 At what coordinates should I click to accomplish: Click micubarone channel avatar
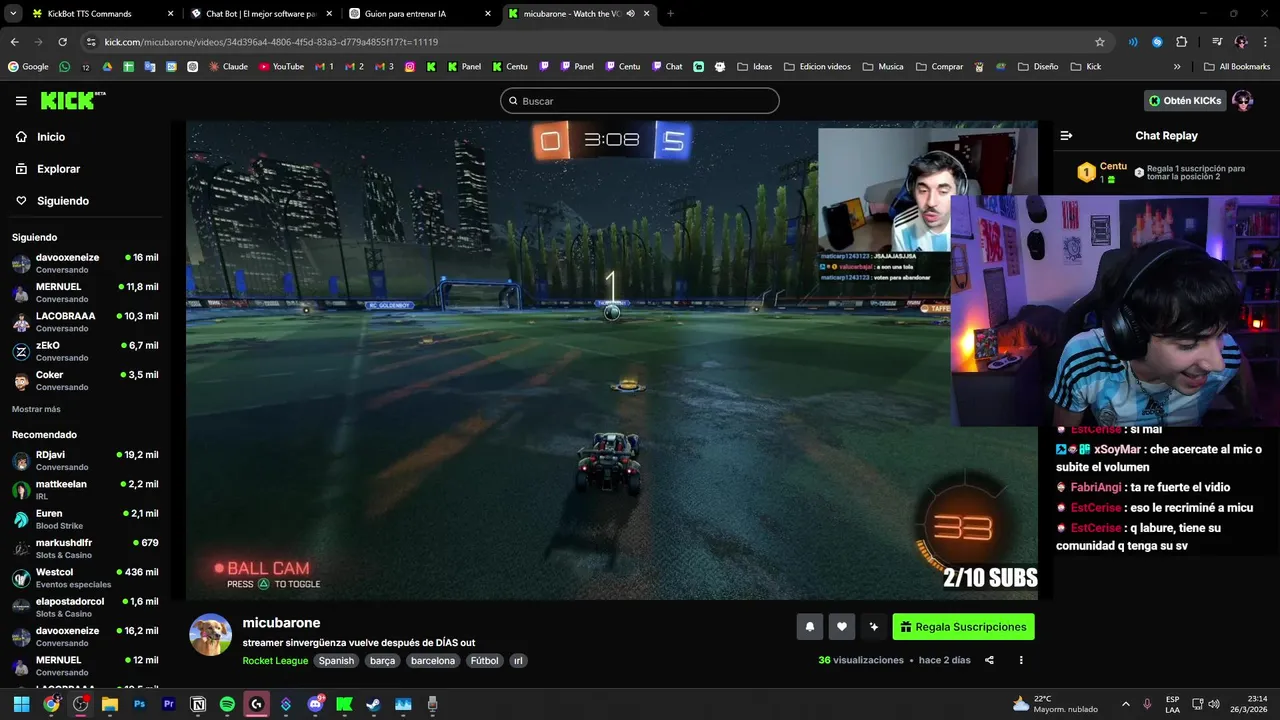(210, 635)
